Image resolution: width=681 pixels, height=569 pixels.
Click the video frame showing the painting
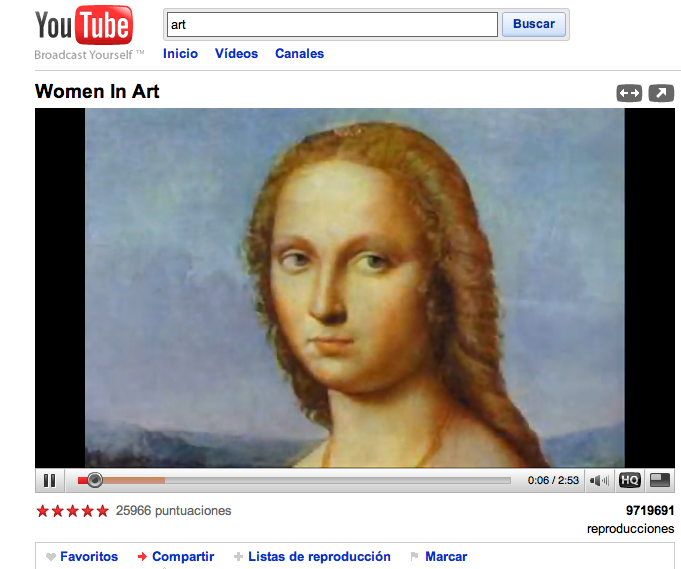click(x=354, y=288)
